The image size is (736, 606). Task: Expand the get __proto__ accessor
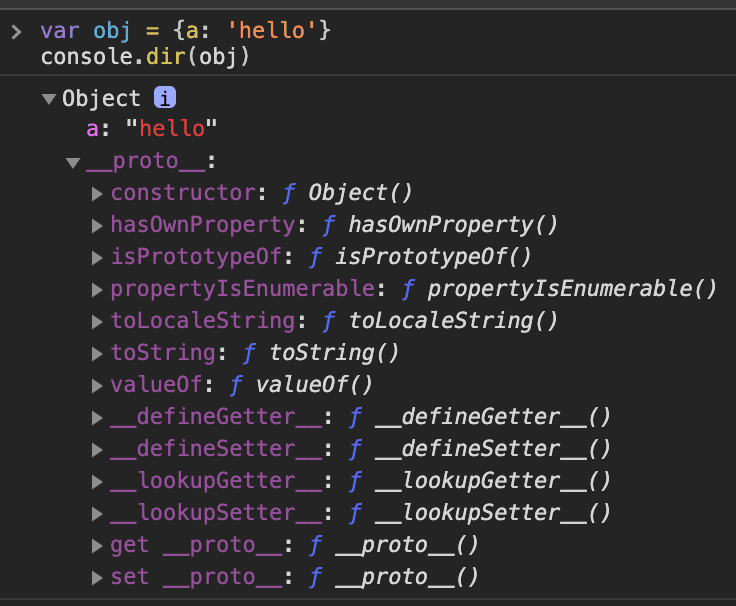tap(97, 545)
